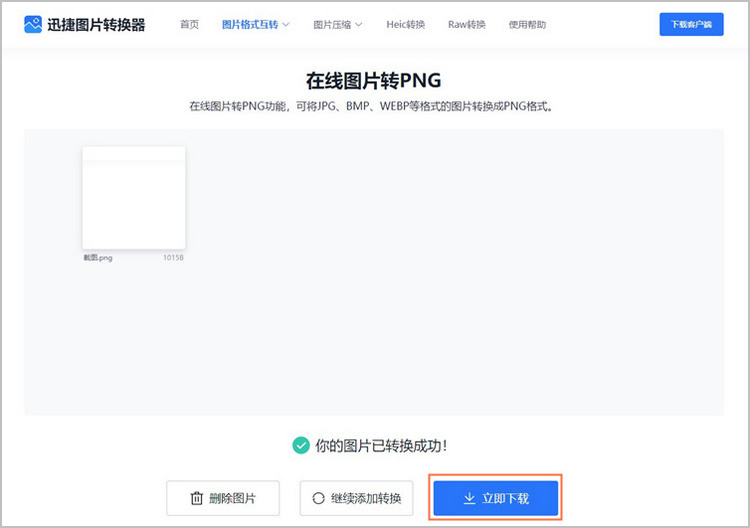Click the 下载客户端 button
Viewport: 750px width, 528px height.
click(x=691, y=24)
